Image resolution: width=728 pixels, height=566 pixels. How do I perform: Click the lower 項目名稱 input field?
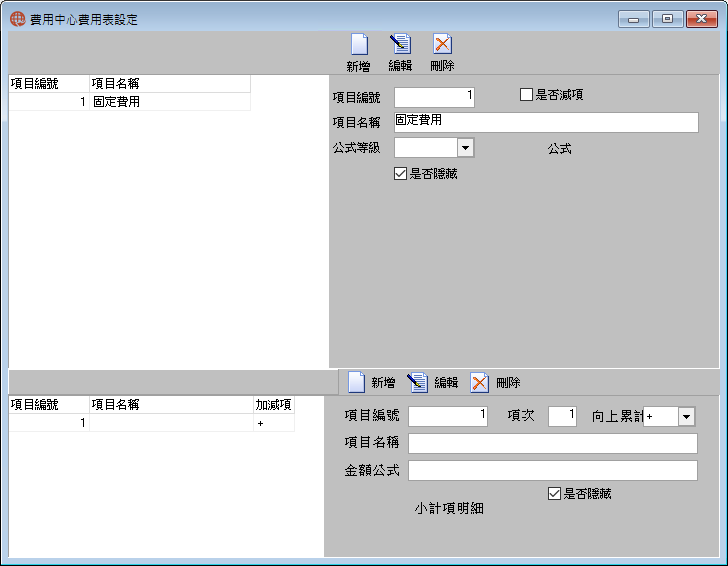click(x=552, y=443)
